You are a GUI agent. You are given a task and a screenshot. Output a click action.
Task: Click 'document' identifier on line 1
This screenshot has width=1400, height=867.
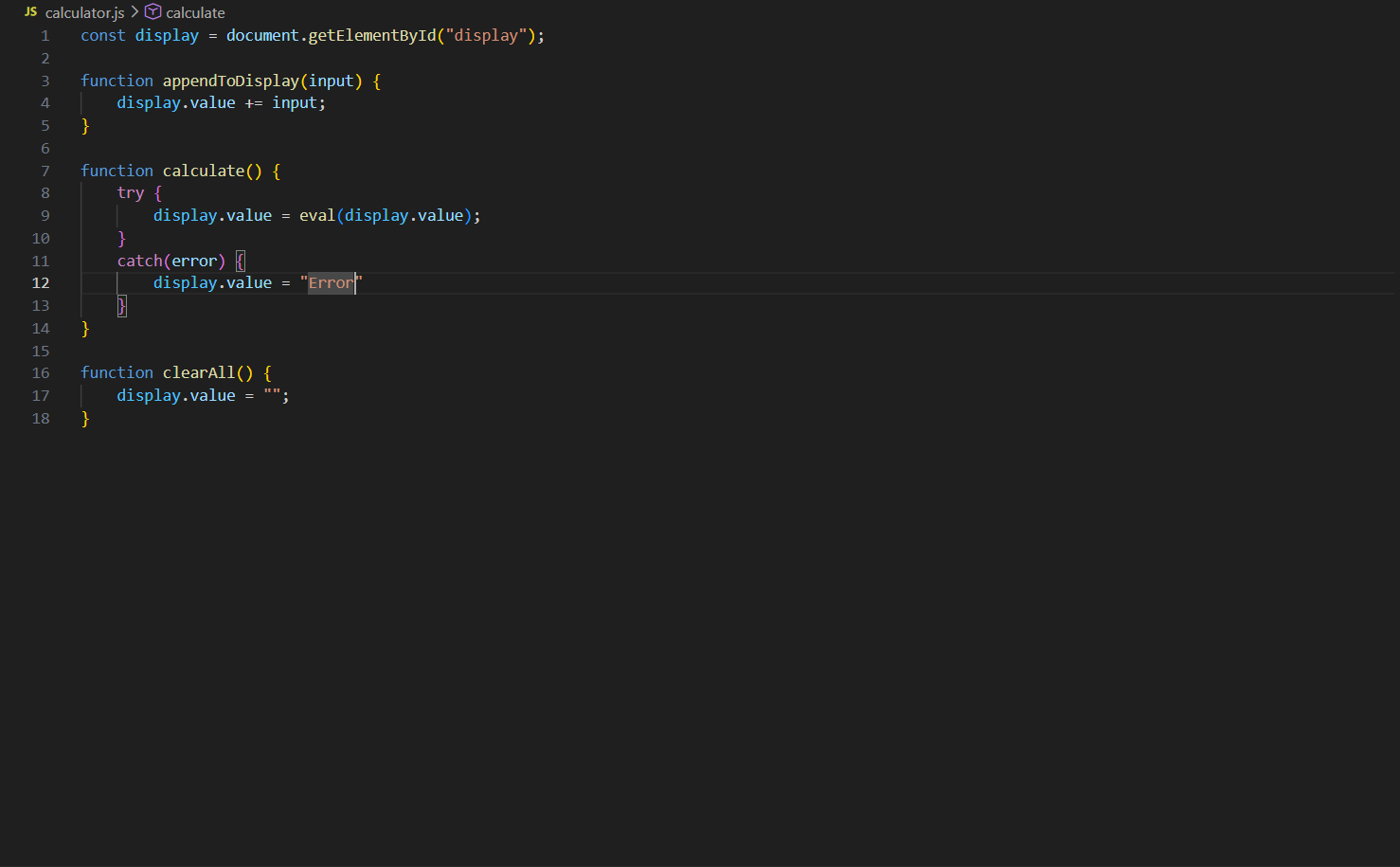pos(262,36)
